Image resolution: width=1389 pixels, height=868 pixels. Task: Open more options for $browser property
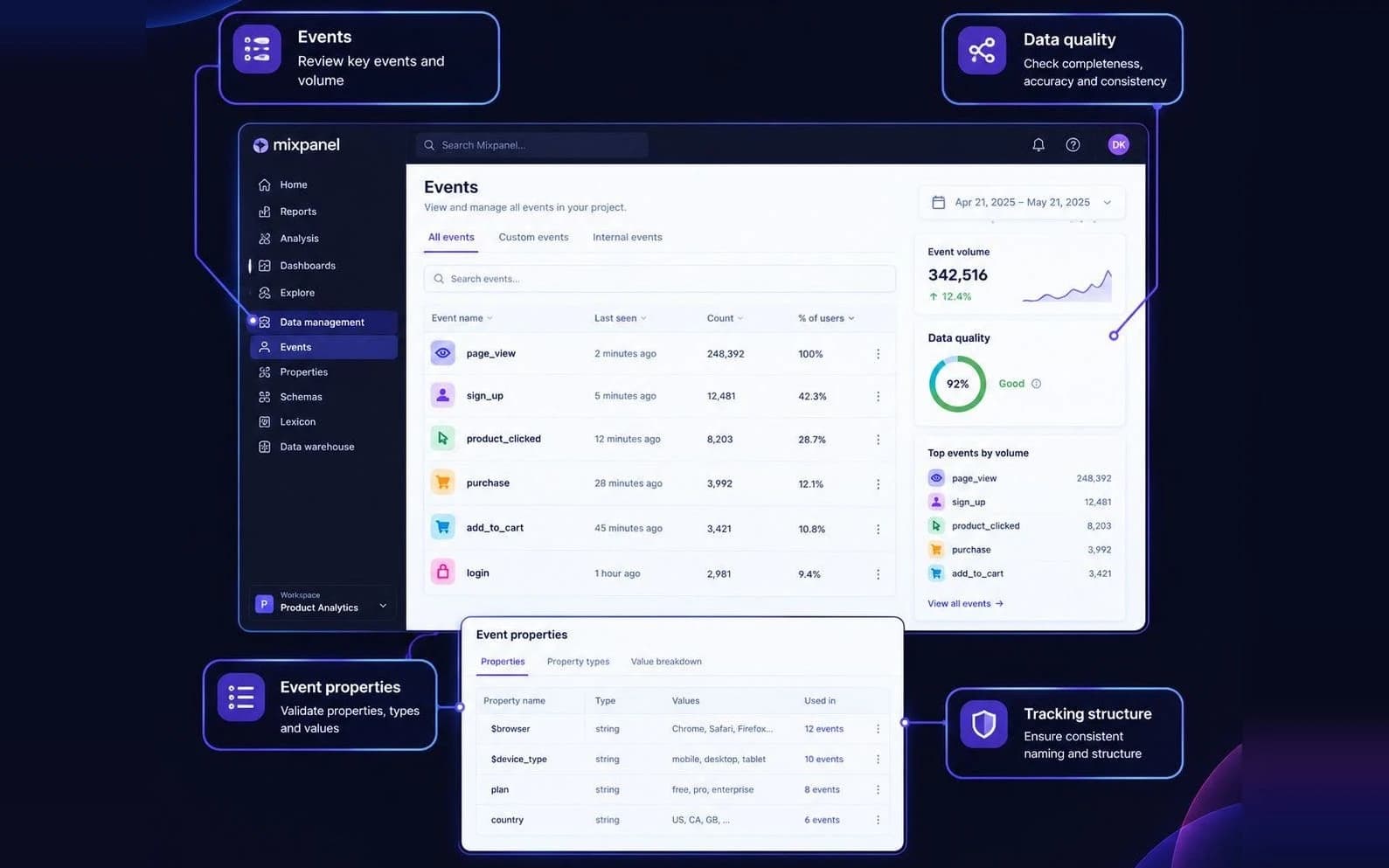[878, 729]
